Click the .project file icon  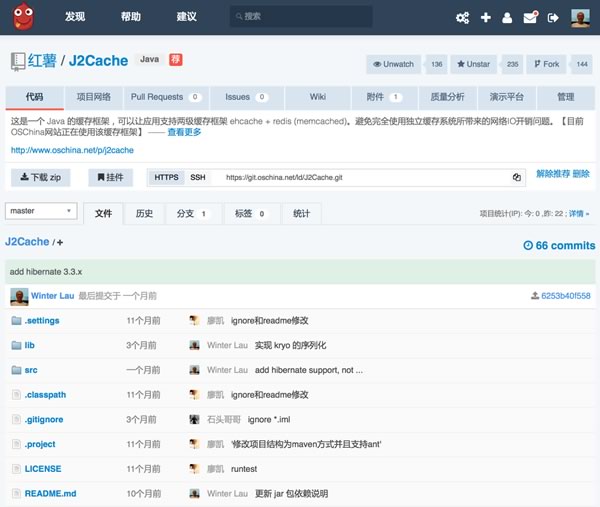[x=16, y=444]
